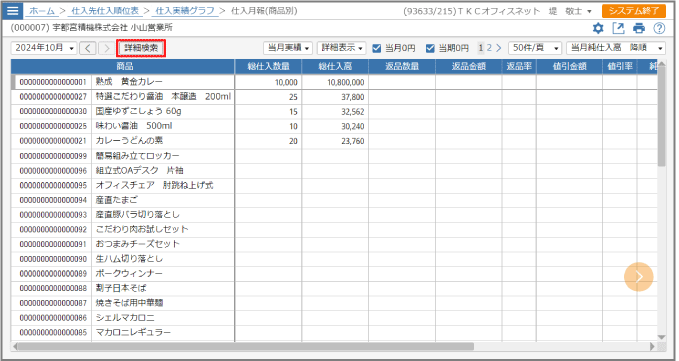Click the 10,800,000 amount cell
The width and height of the screenshot is (679, 361).
(335, 82)
